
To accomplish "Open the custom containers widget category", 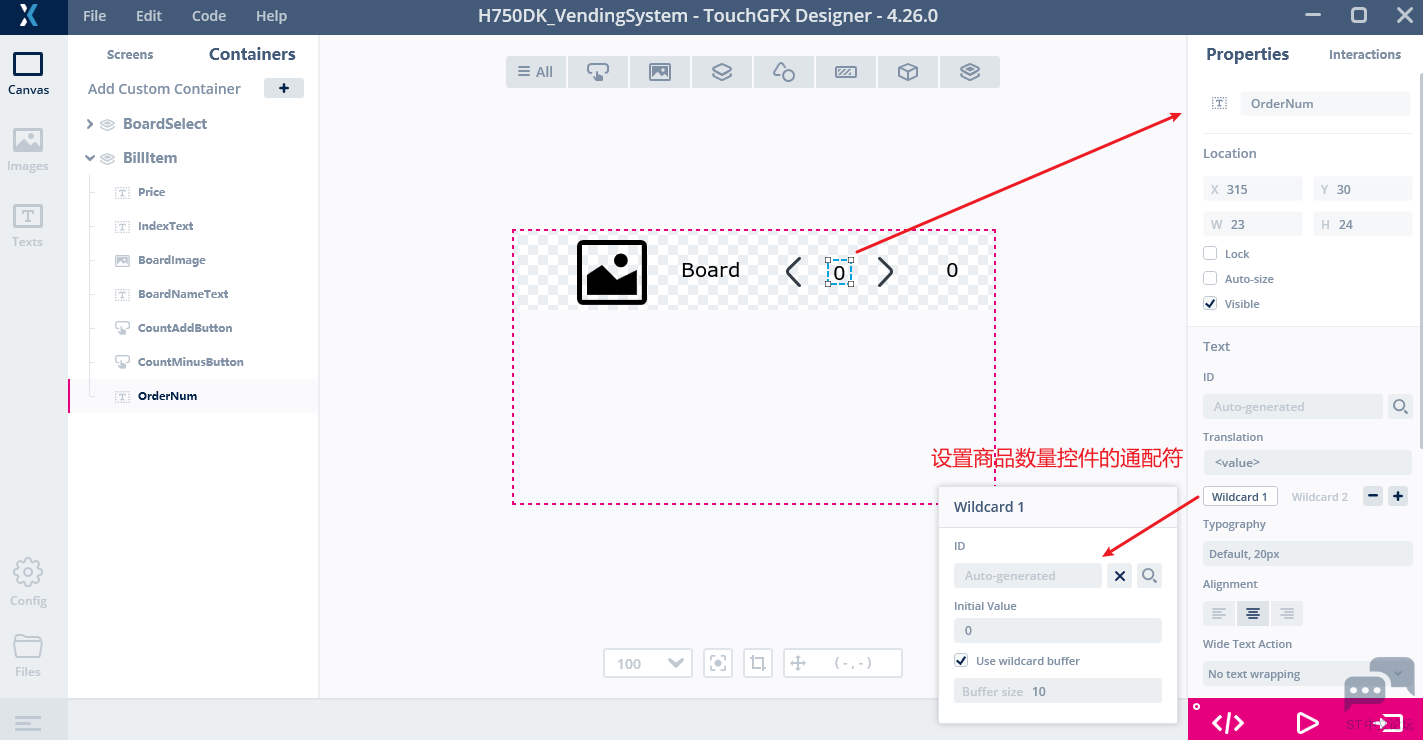I will click(969, 72).
